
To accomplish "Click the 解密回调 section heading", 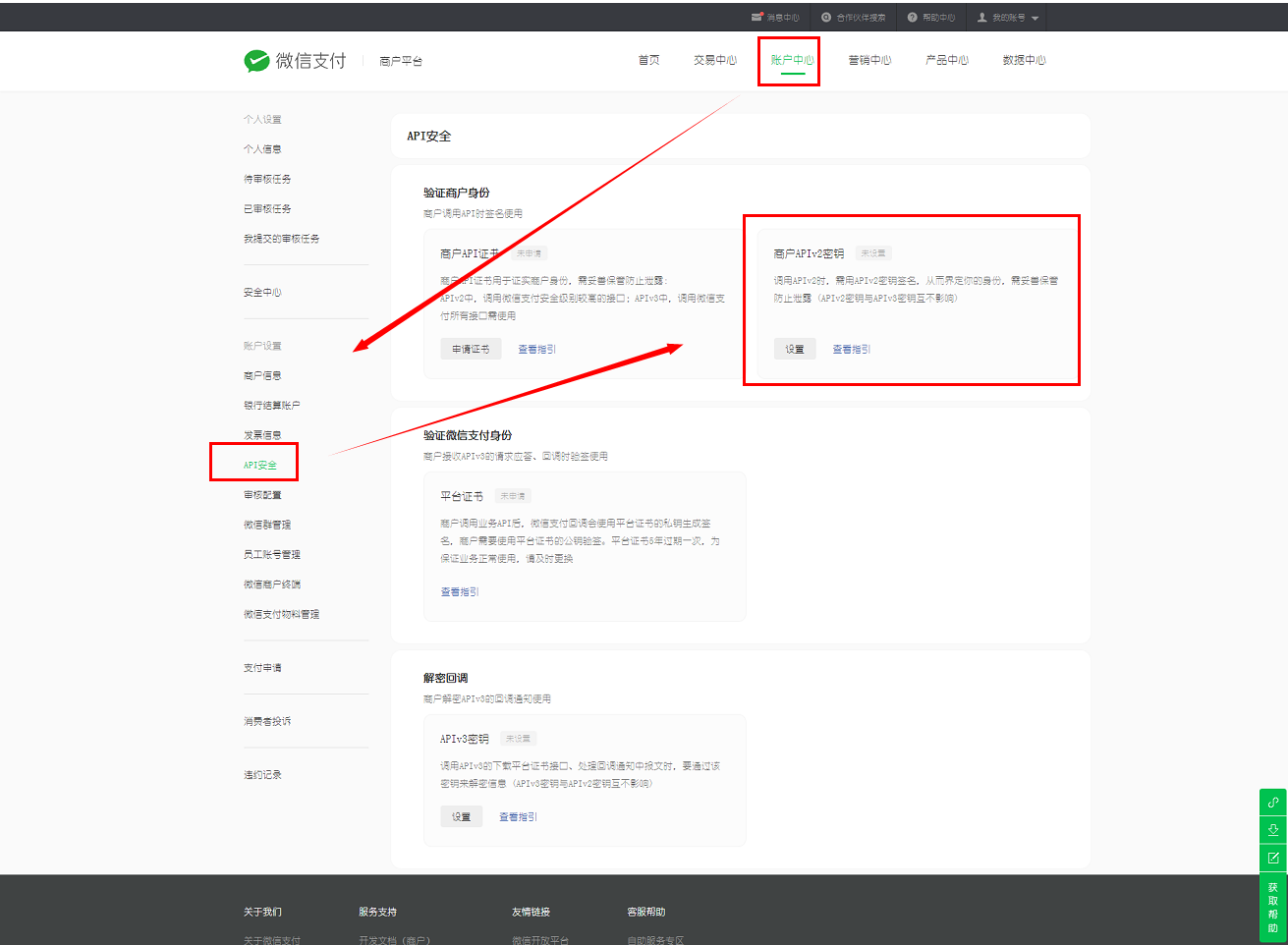I will coord(445,678).
